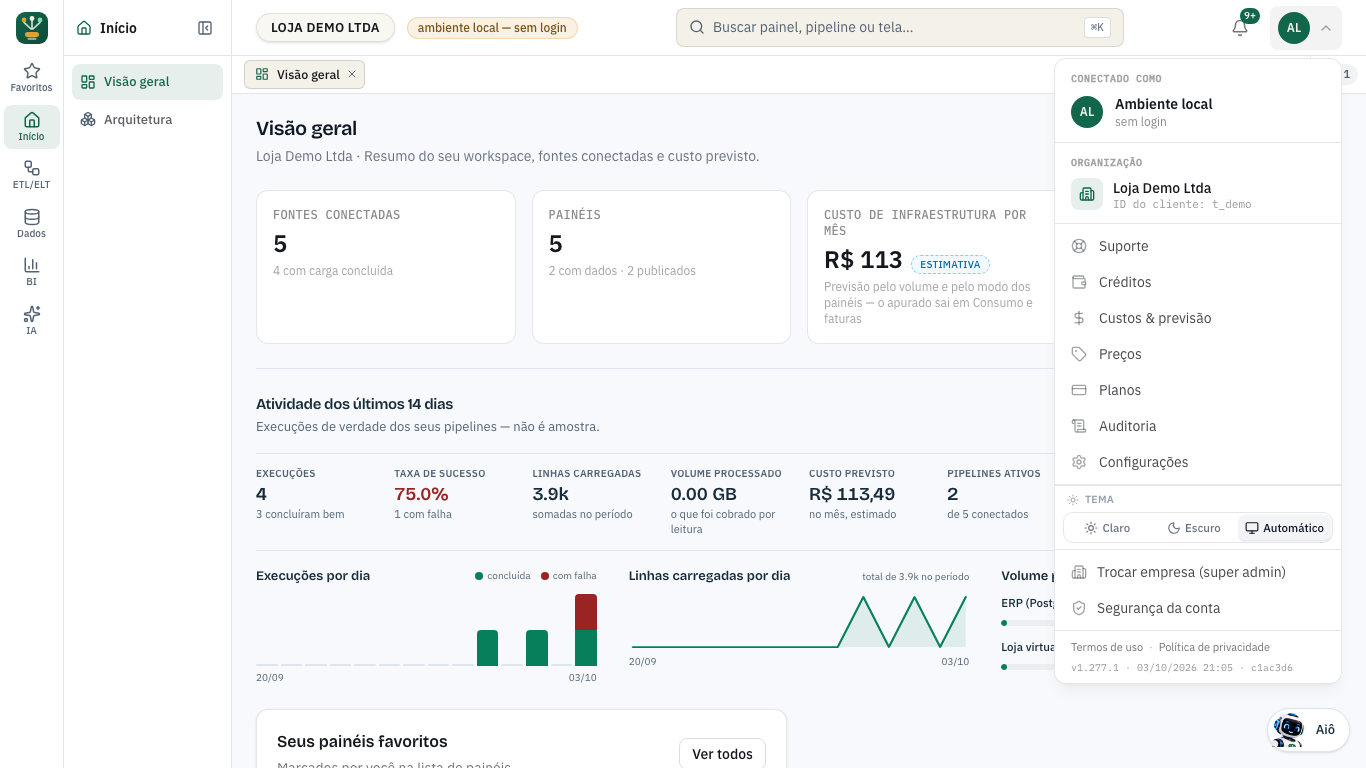Close the Visão geral tab
This screenshot has height=768, width=1366.
[352, 74]
